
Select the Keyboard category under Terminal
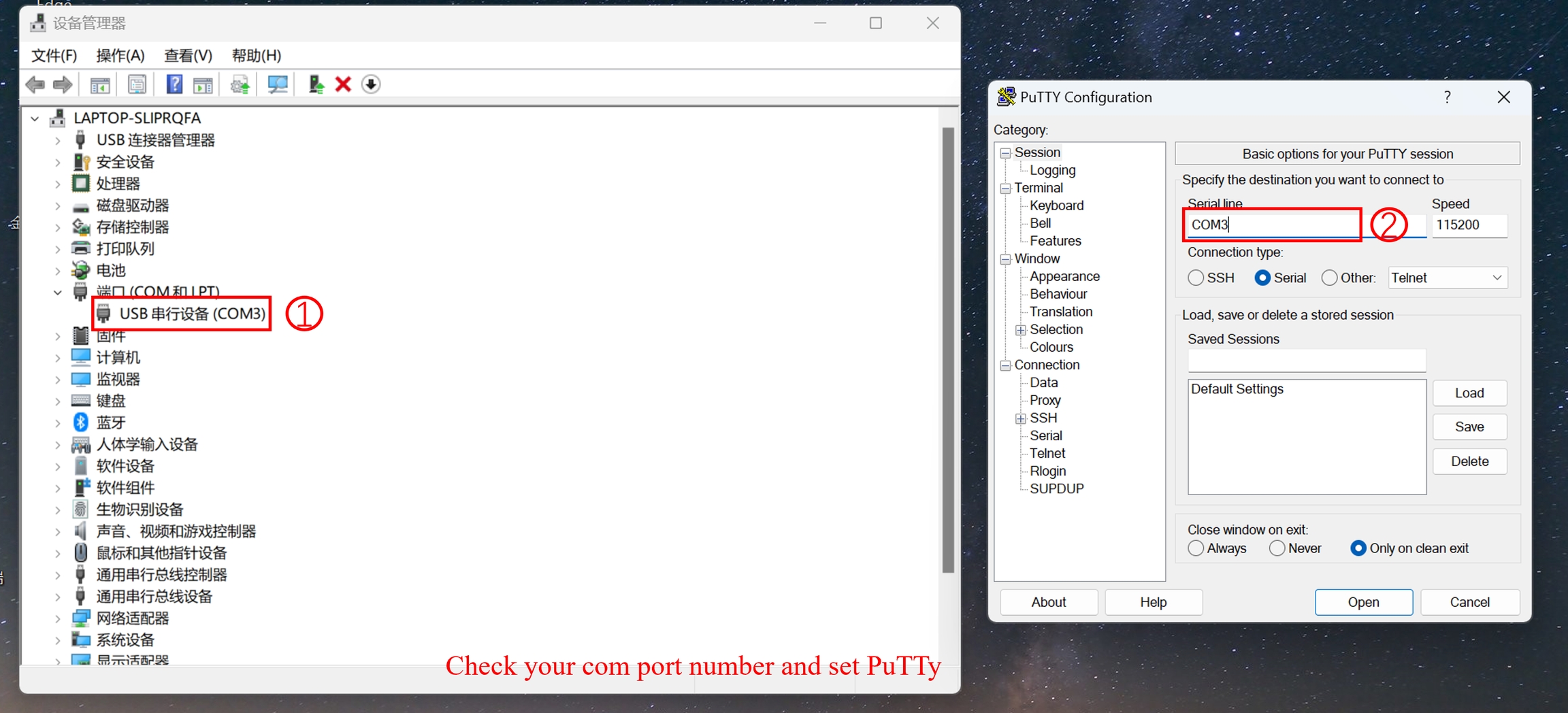pyautogui.click(x=1056, y=205)
